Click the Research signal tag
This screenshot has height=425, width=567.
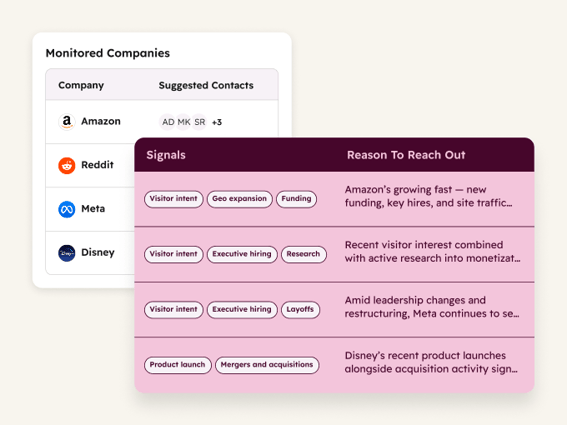pos(303,254)
